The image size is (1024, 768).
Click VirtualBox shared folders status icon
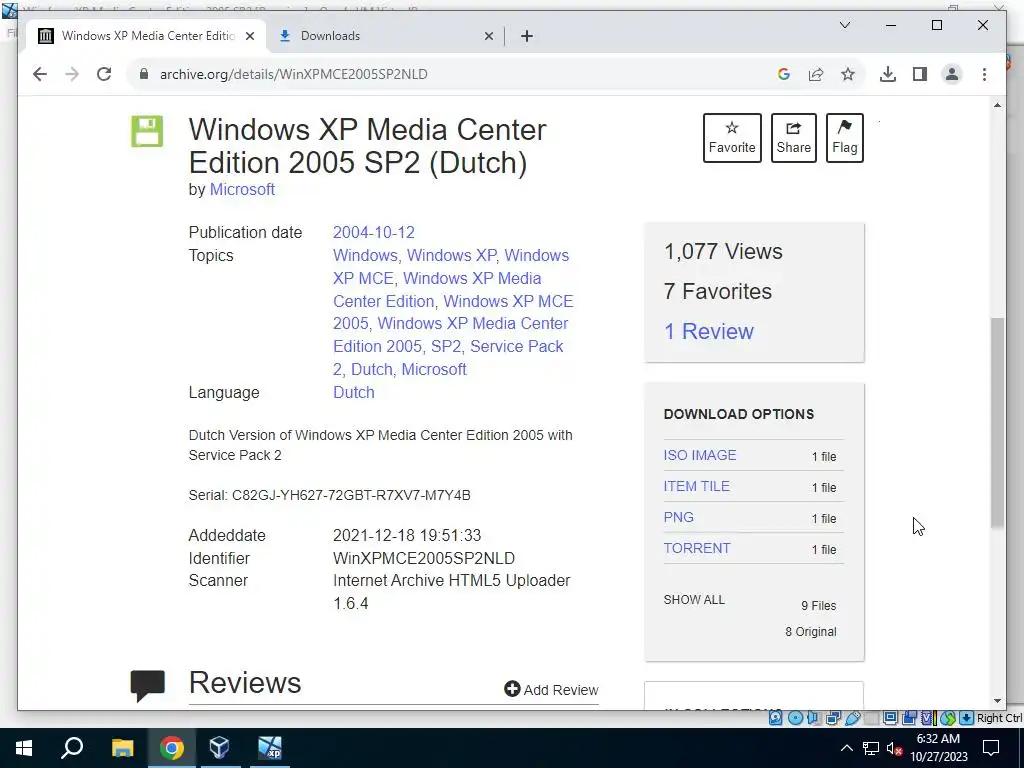coord(871,718)
